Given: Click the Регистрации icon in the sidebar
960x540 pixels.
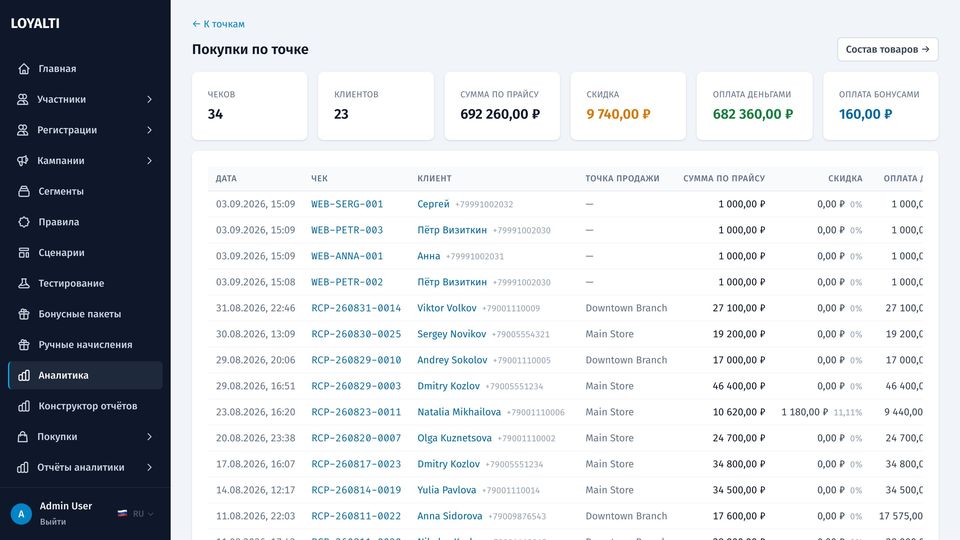Looking at the screenshot, I should click(23, 130).
